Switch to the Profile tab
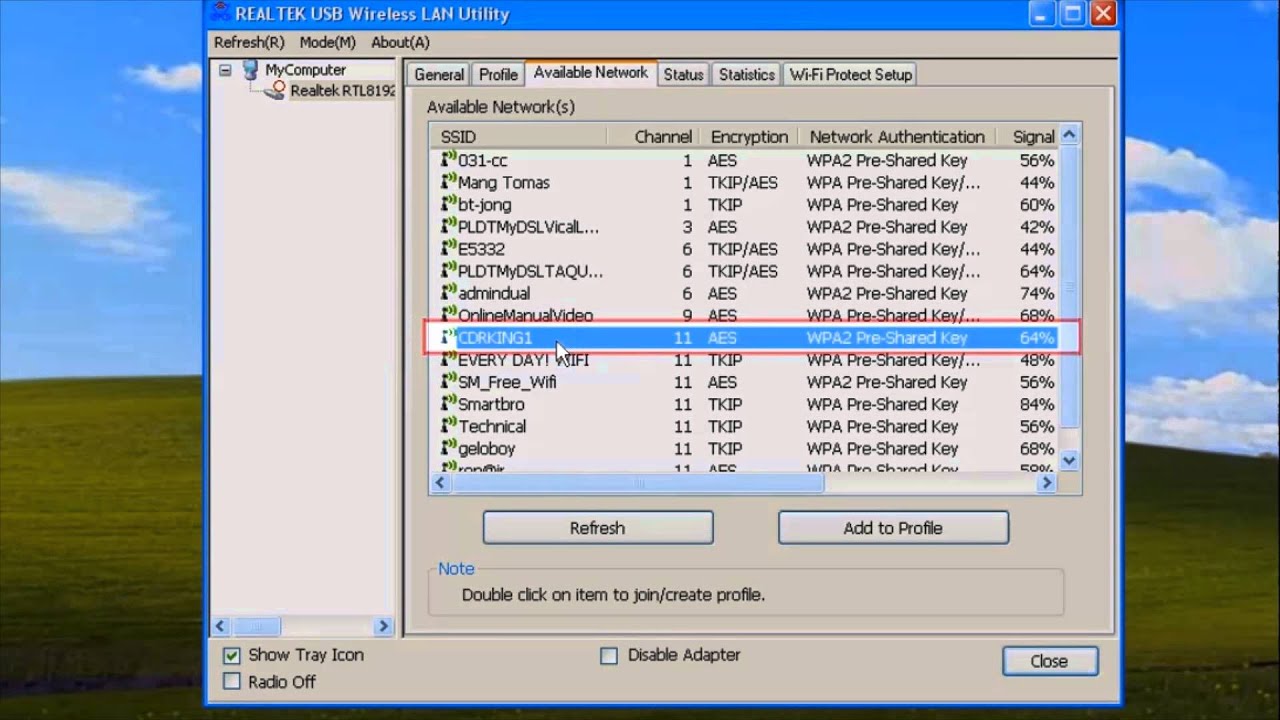Image resolution: width=1280 pixels, height=720 pixels. pos(498,75)
